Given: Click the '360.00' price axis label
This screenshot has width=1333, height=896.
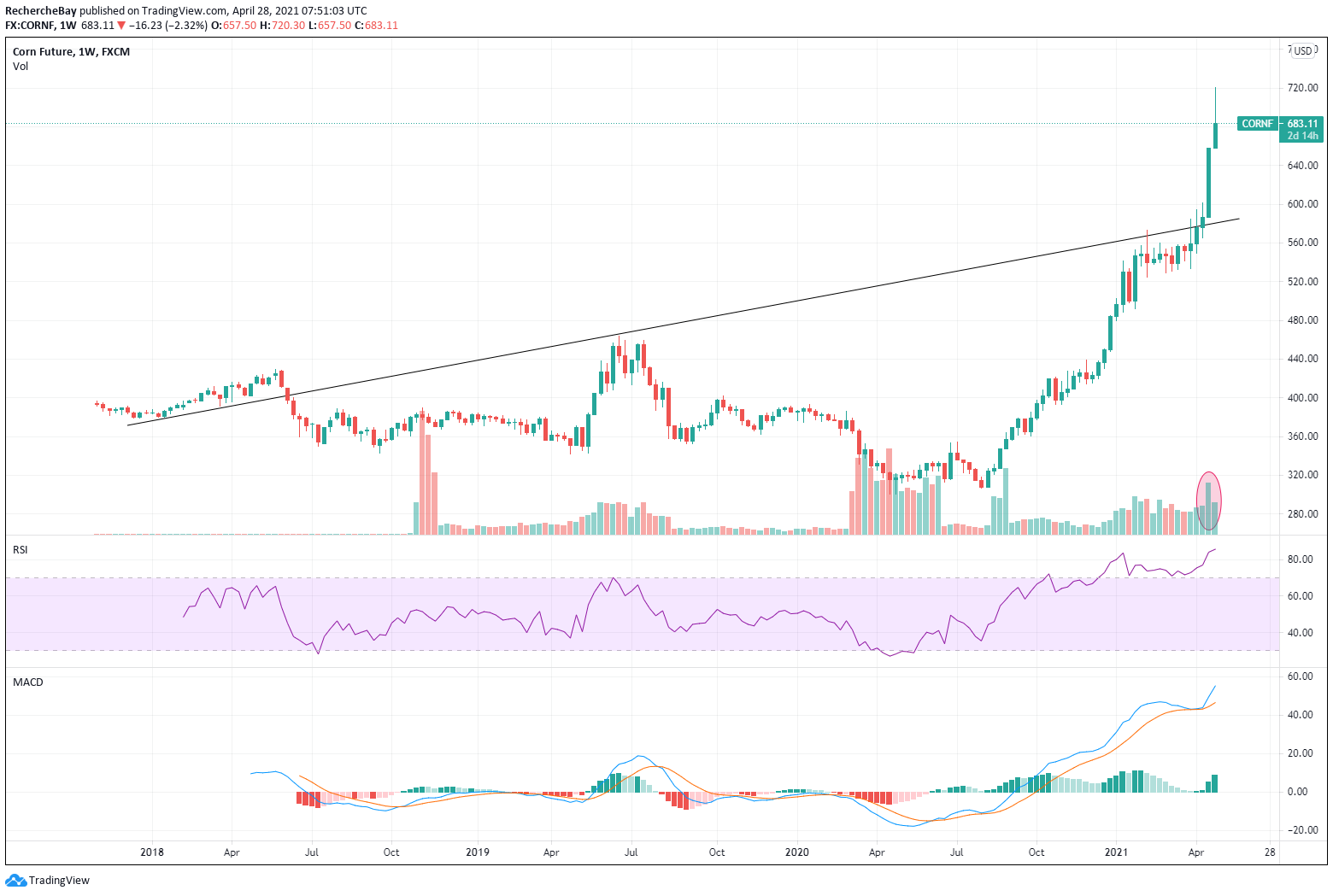Looking at the screenshot, I should [x=1302, y=436].
